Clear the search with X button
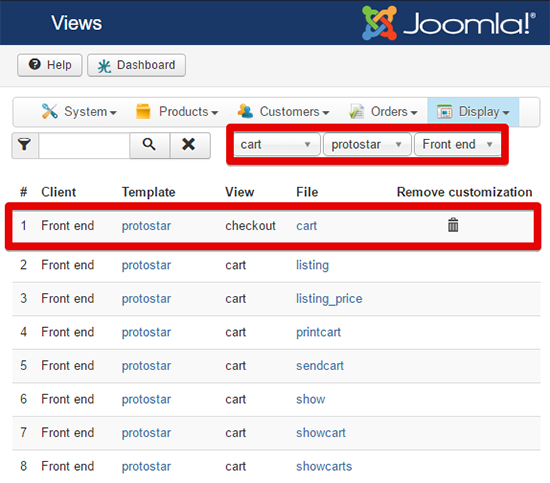 [189, 145]
